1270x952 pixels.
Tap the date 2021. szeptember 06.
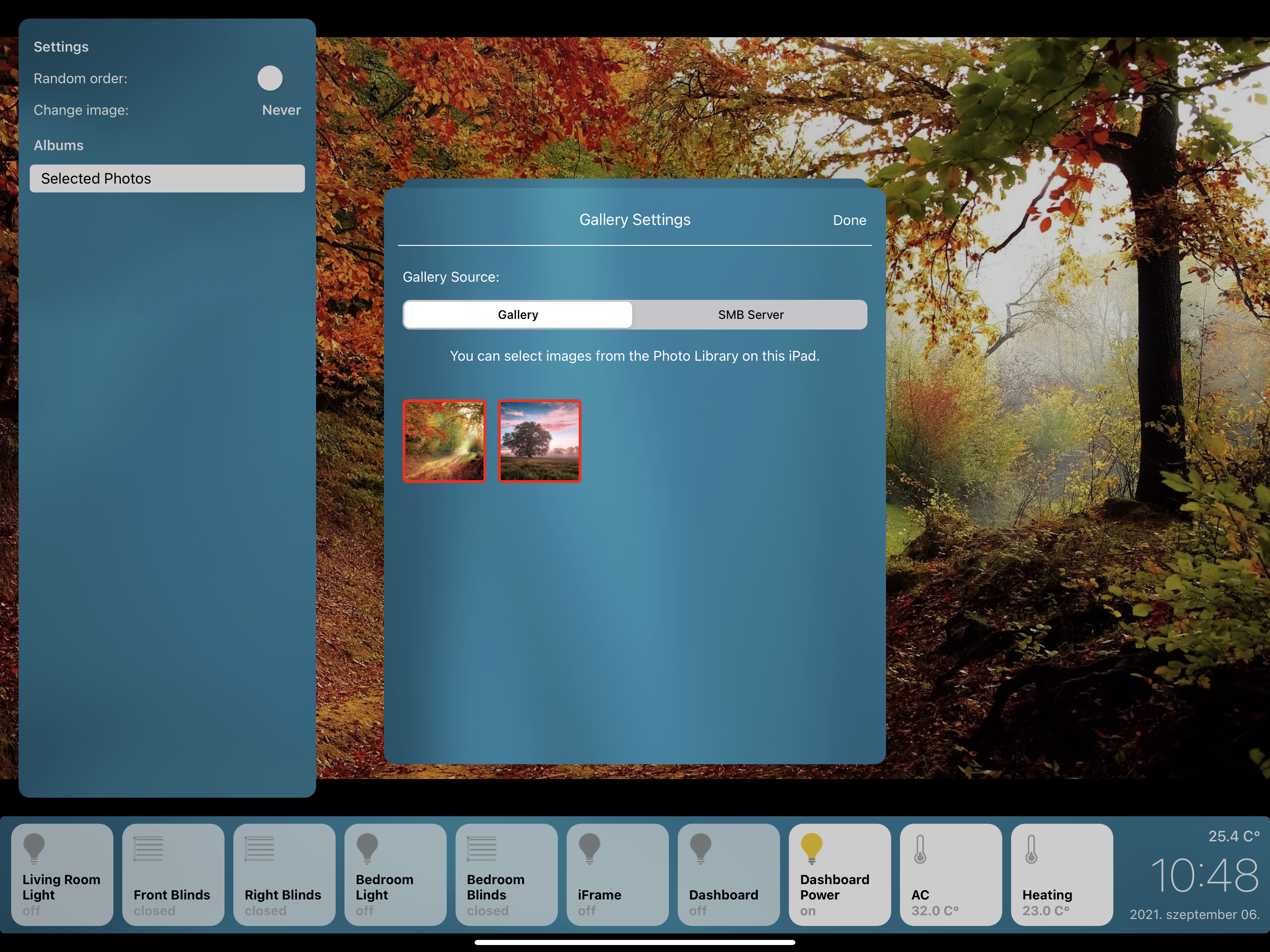click(x=1194, y=914)
